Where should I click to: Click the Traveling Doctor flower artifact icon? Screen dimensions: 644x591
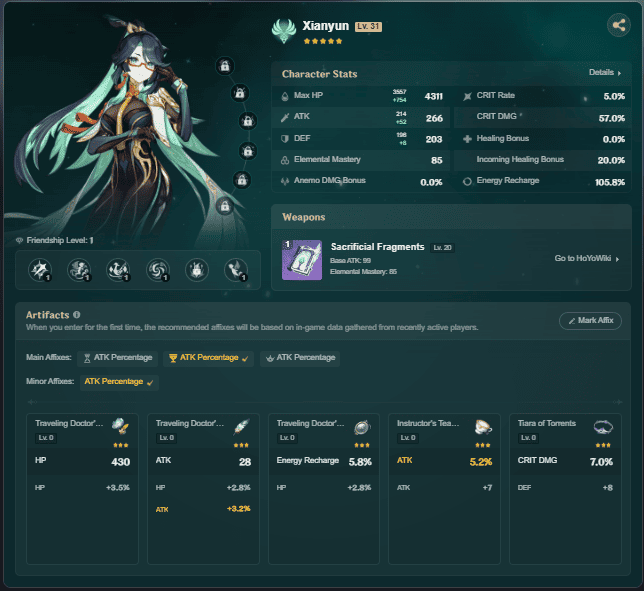[x=120, y=426]
